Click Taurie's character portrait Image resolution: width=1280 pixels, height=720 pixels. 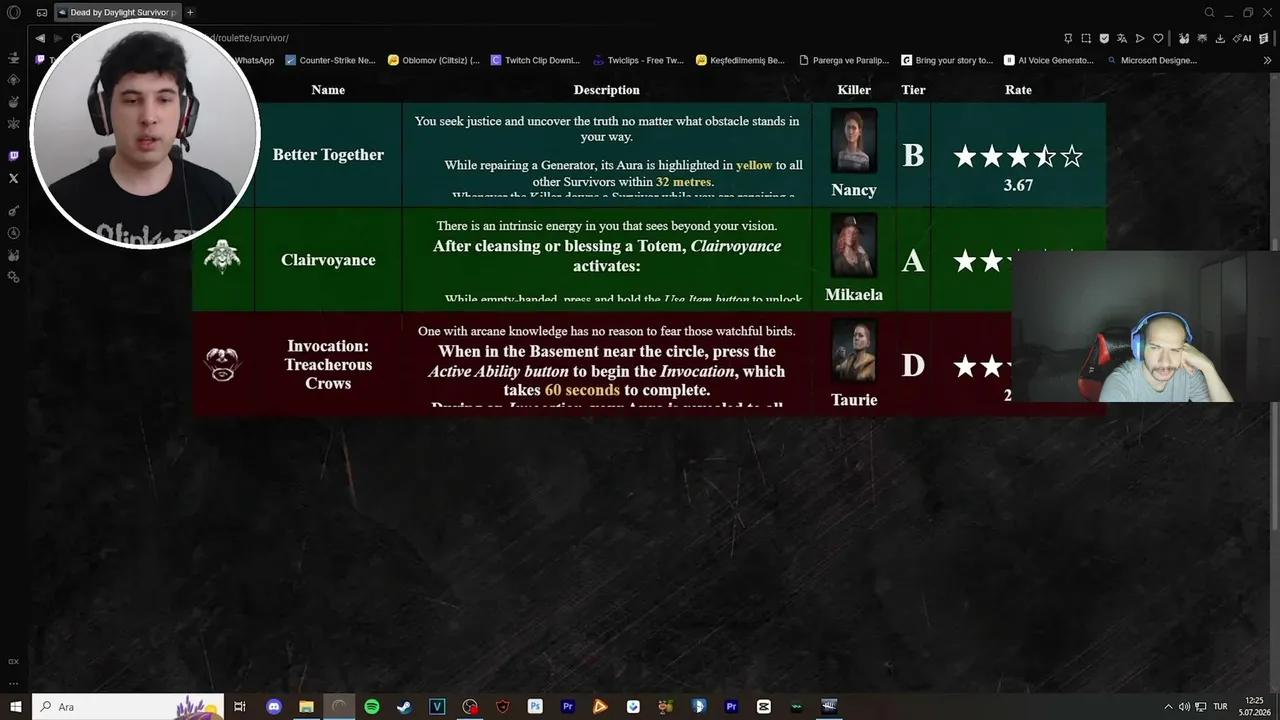coord(854,352)
